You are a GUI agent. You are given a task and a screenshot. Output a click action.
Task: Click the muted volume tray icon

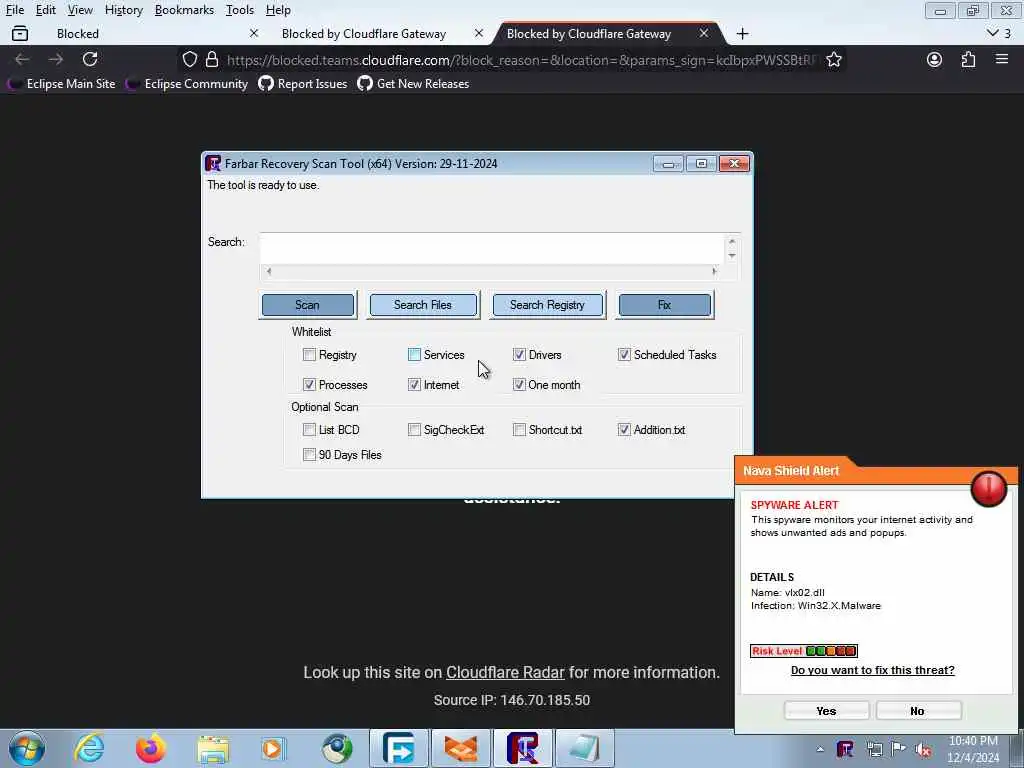tap(923, 750)
